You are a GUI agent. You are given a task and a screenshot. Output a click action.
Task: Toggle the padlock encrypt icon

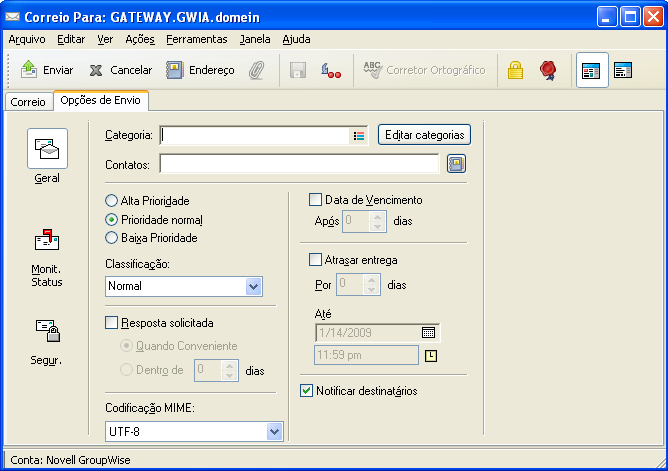pos(515,70)
